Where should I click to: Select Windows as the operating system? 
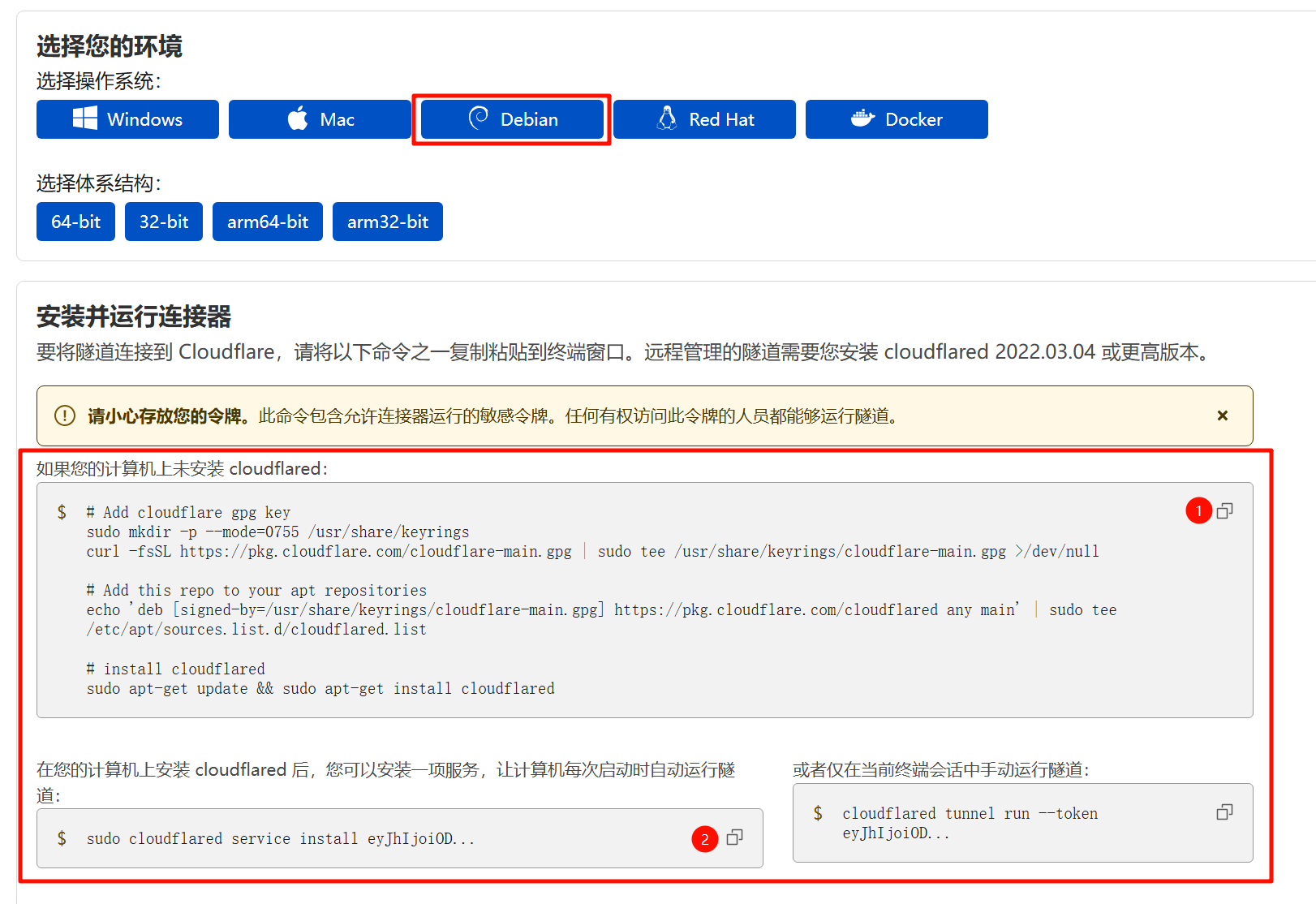[127, 118]
